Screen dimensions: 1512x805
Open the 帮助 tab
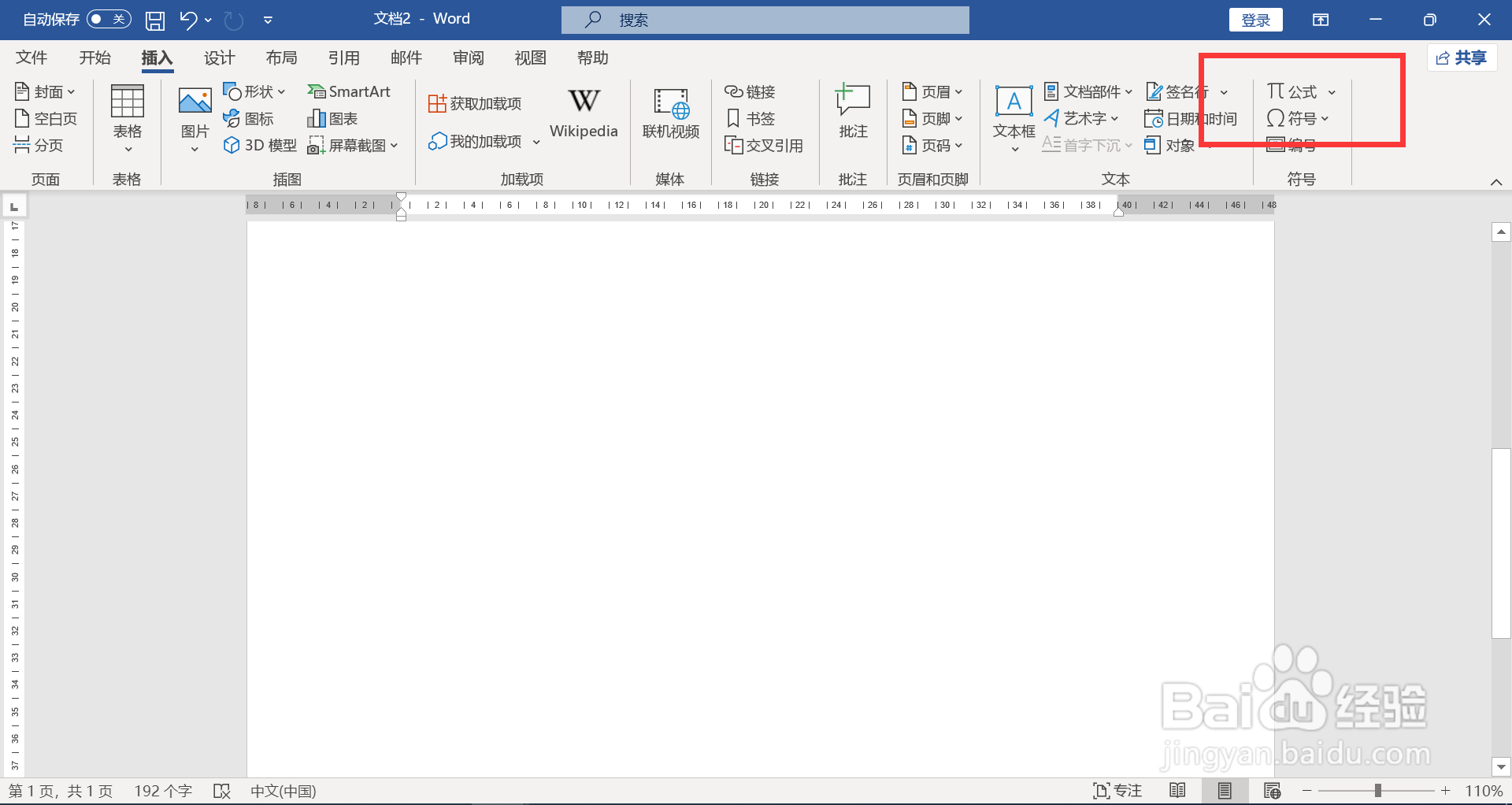click(x=592, y=57)
